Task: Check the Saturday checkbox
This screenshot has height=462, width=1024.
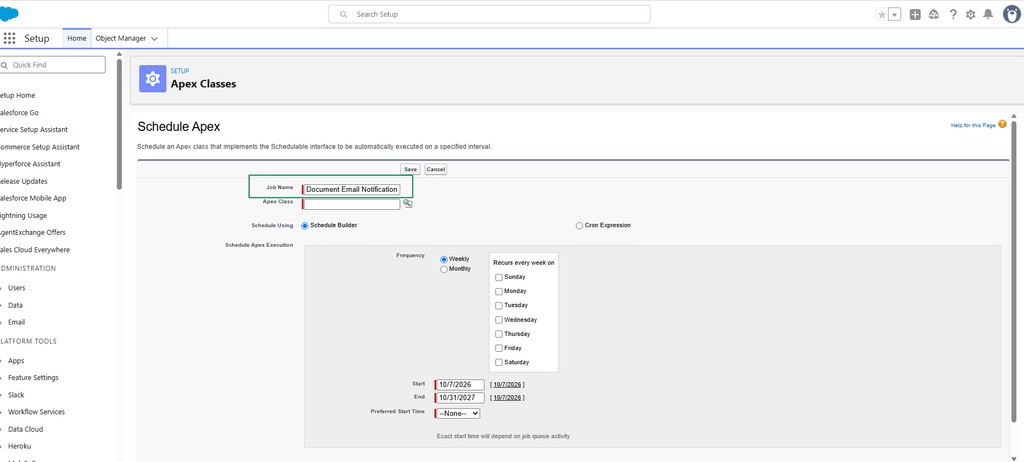Action: [499, 362]
